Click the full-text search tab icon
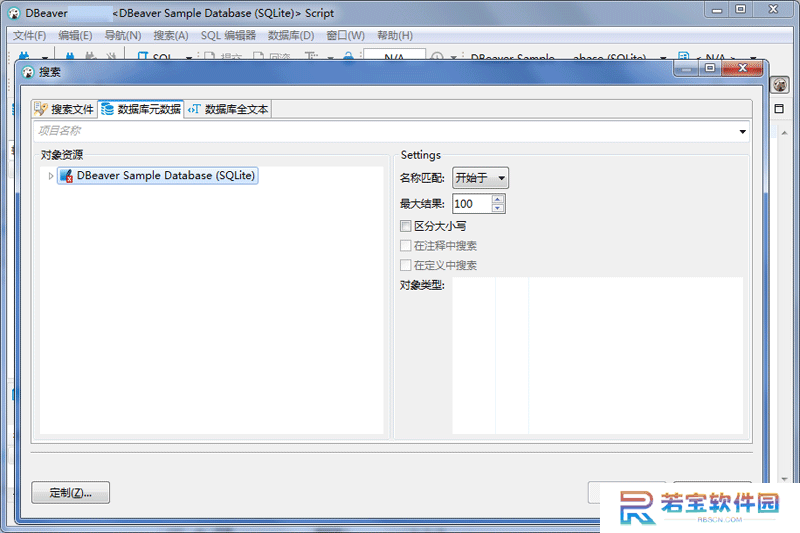 pyautogui.click(x=194, y=109)
